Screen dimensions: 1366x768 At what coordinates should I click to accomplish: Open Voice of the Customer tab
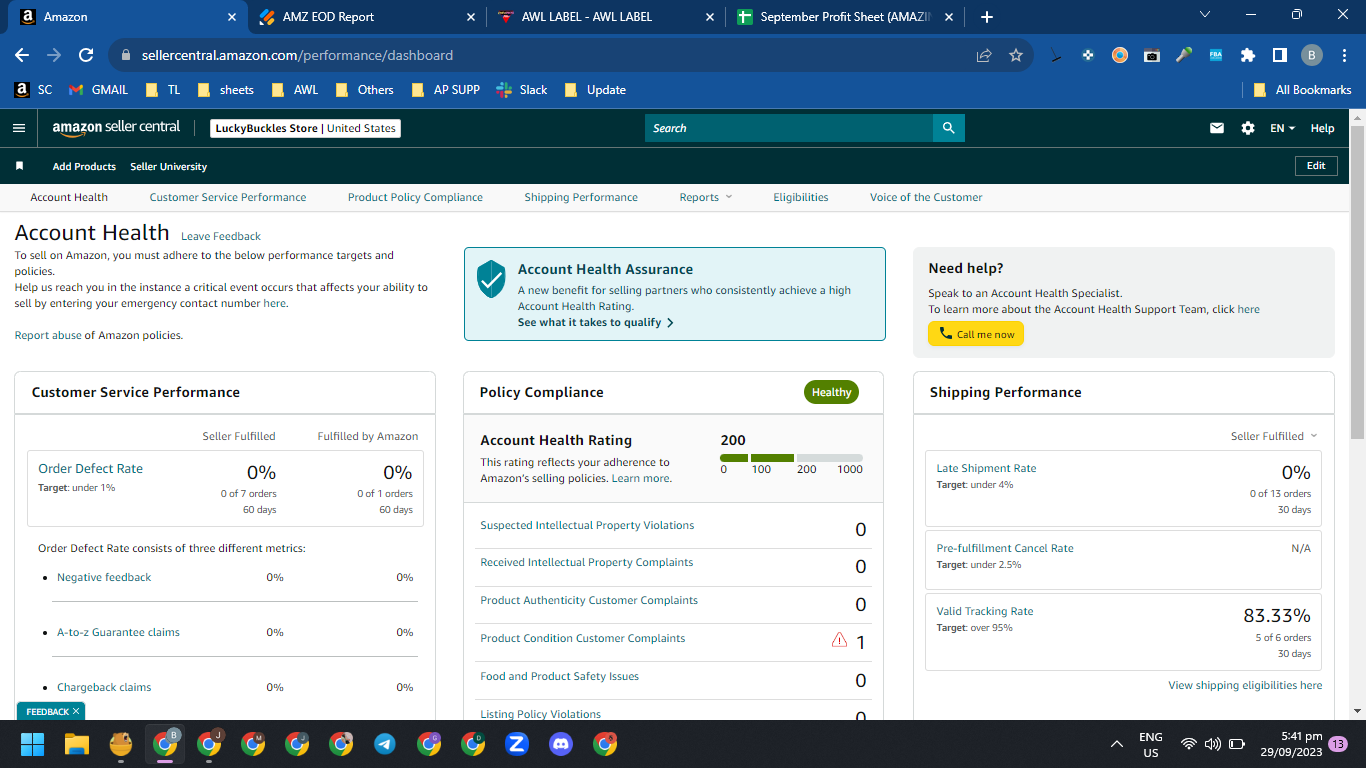pyautogui.click(x=926, y=197)
